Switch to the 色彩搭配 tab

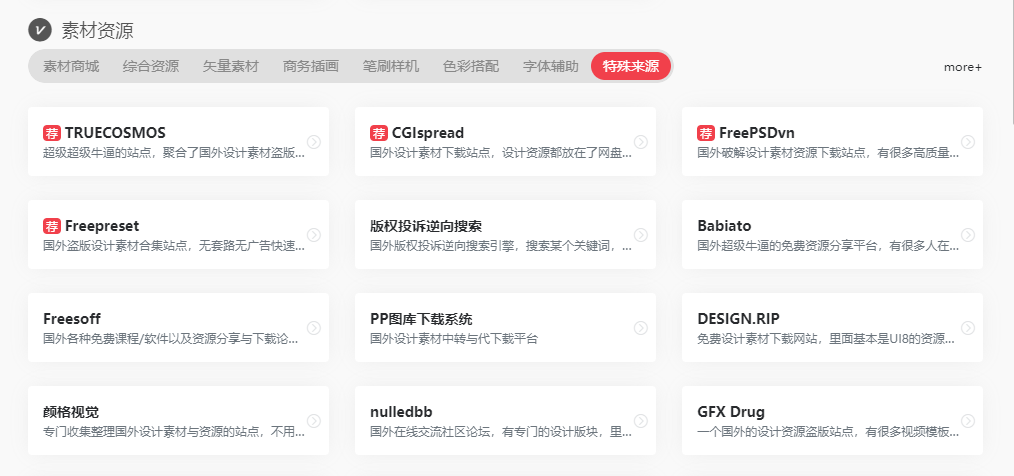tap(471, 66)
